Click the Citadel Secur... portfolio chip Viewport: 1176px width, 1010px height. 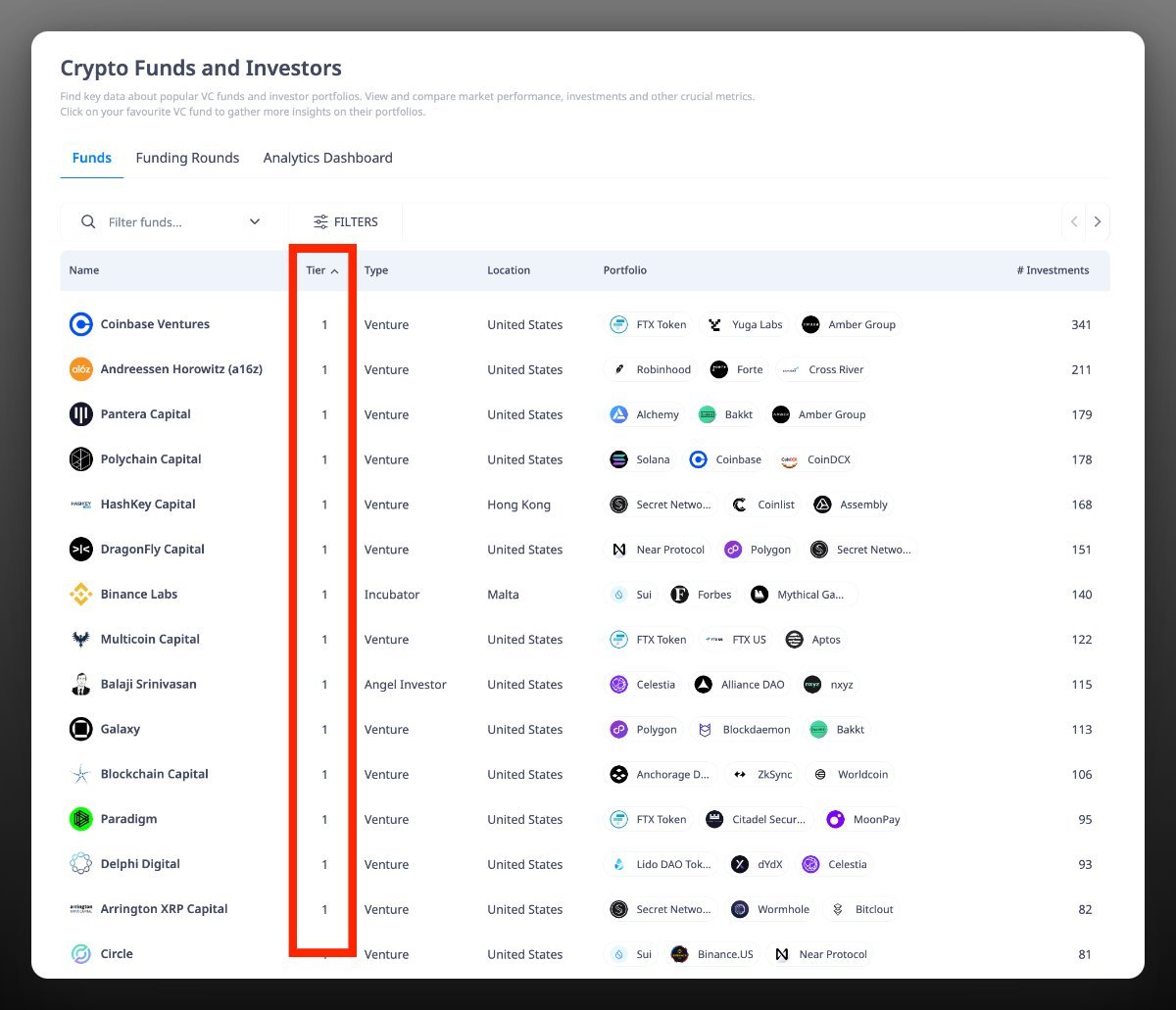click(x=757, y=819)
